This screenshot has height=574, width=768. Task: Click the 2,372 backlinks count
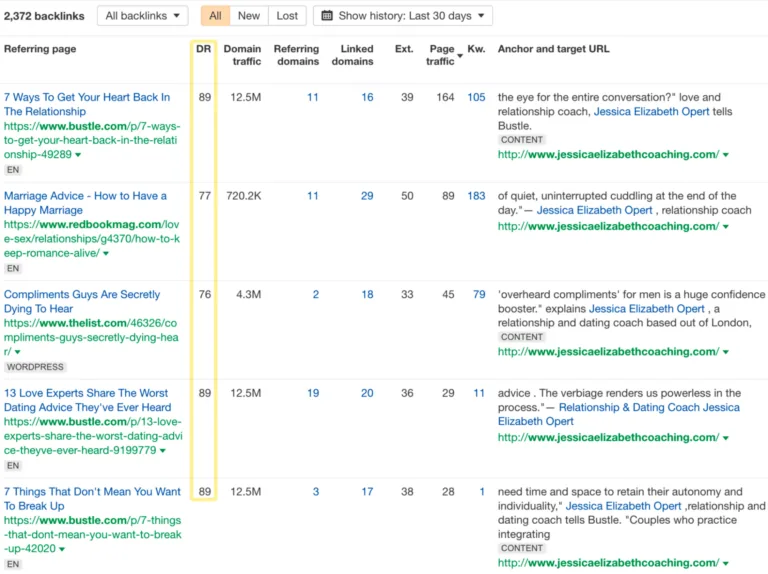pos(44,16)
